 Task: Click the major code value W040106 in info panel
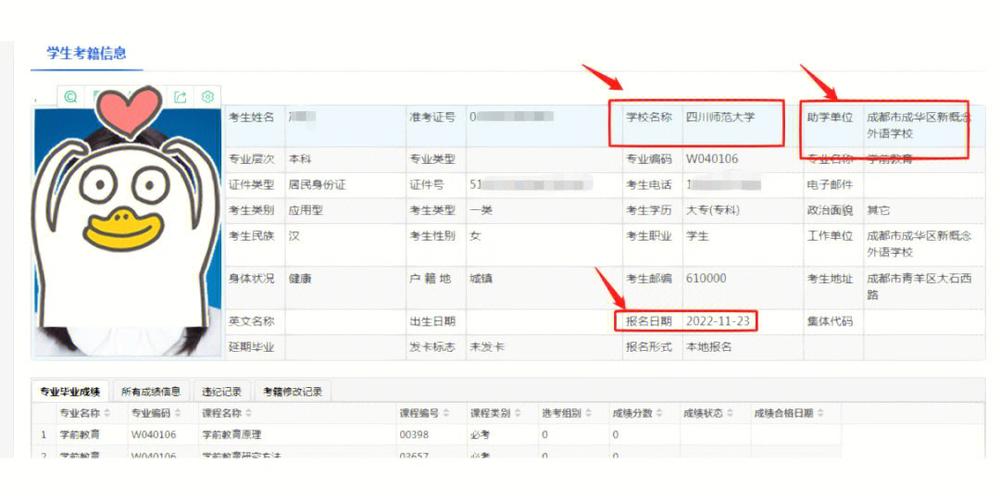tap(712, 159)
